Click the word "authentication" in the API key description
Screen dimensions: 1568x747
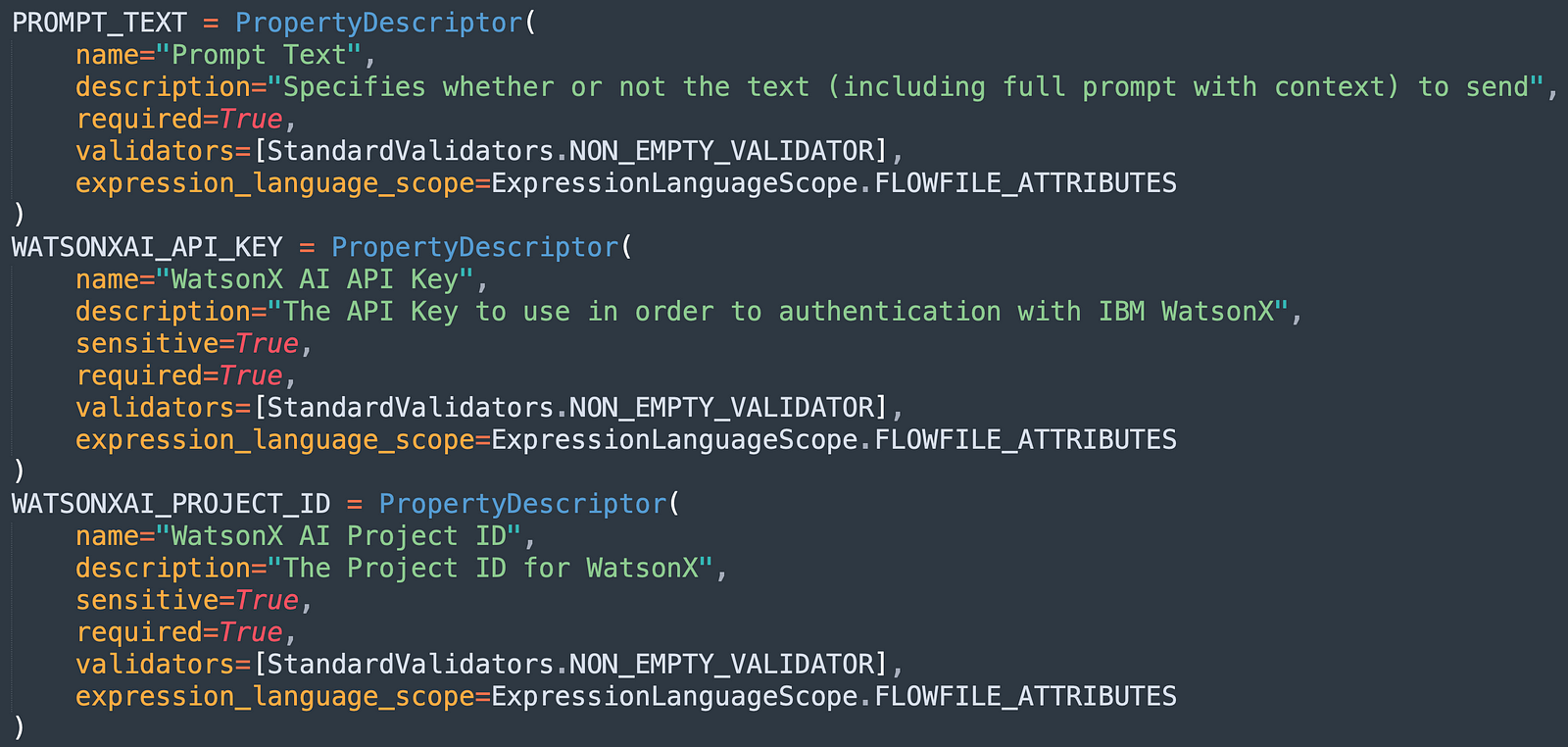click(x=890, y=312)
